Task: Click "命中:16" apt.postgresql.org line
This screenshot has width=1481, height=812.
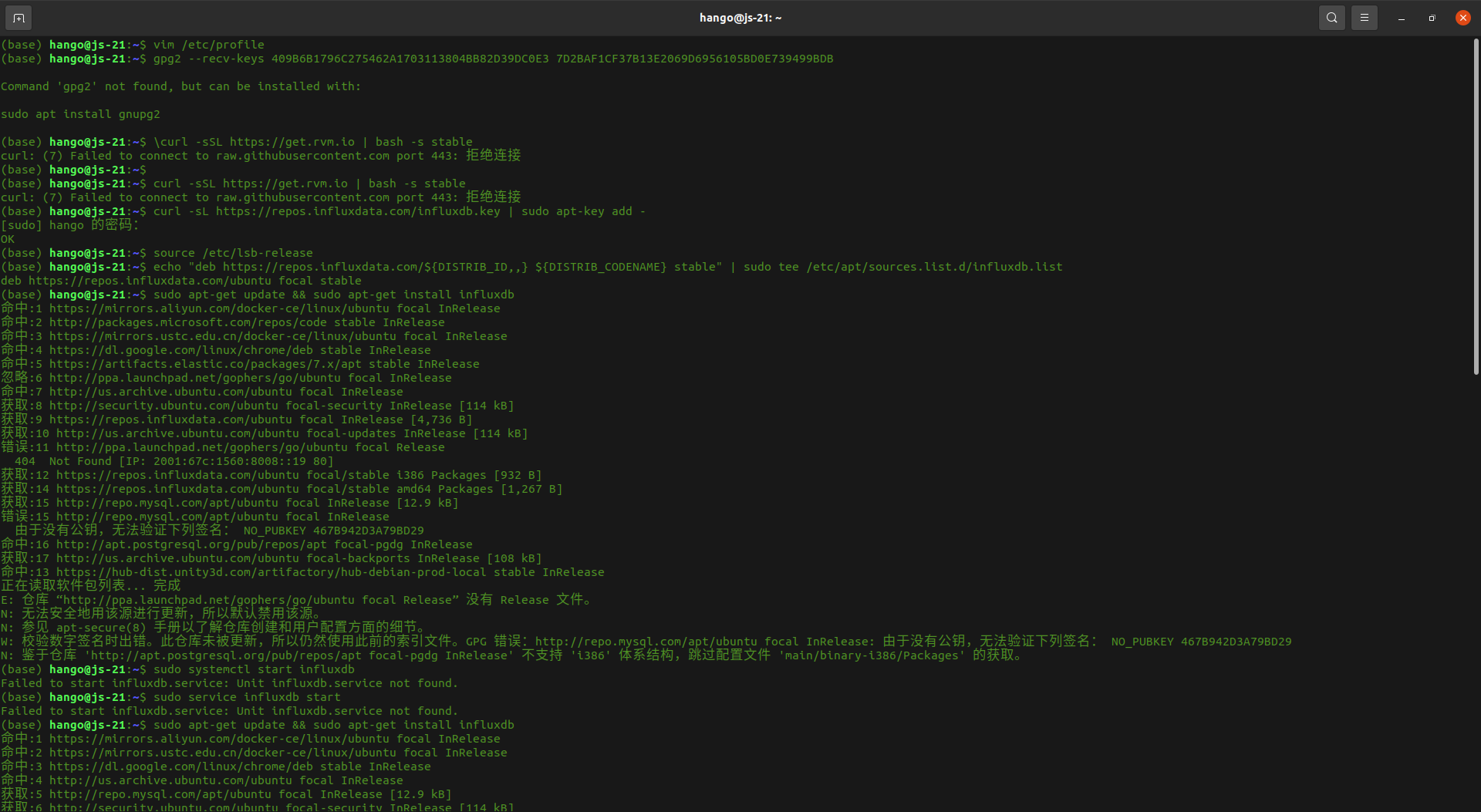Action: (237, 544)
